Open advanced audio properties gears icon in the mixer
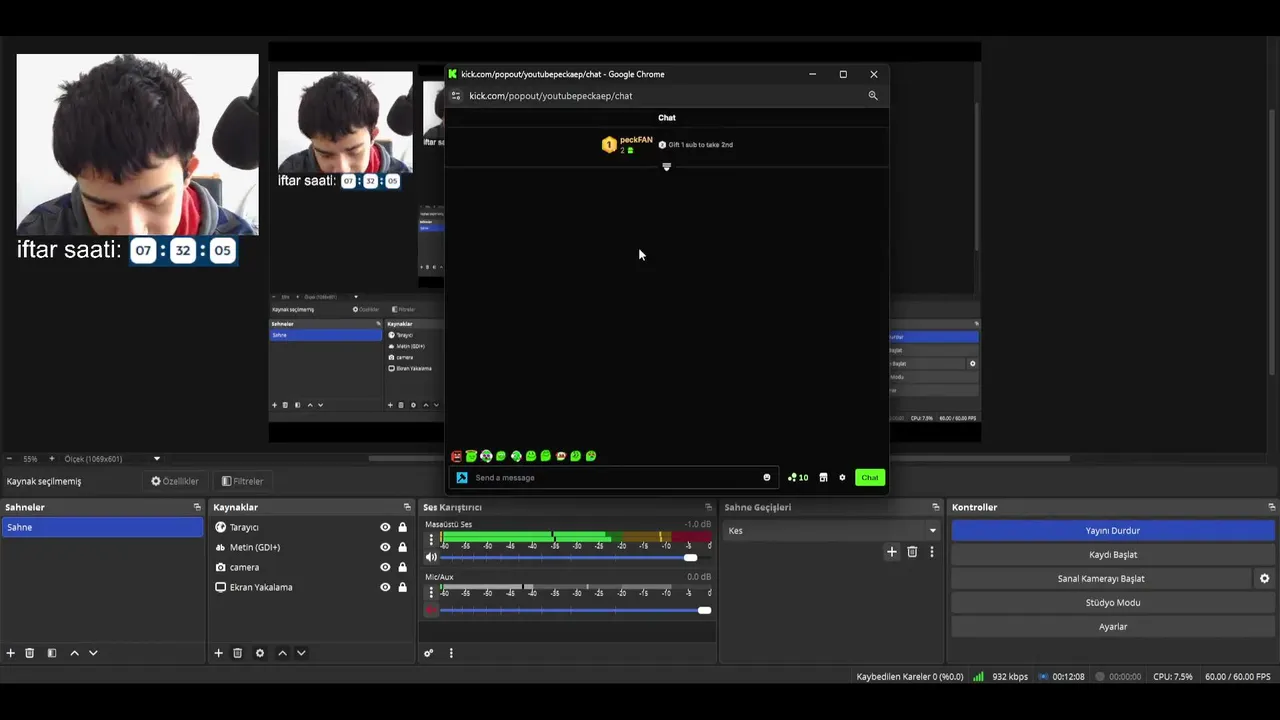 coord(428,653)
